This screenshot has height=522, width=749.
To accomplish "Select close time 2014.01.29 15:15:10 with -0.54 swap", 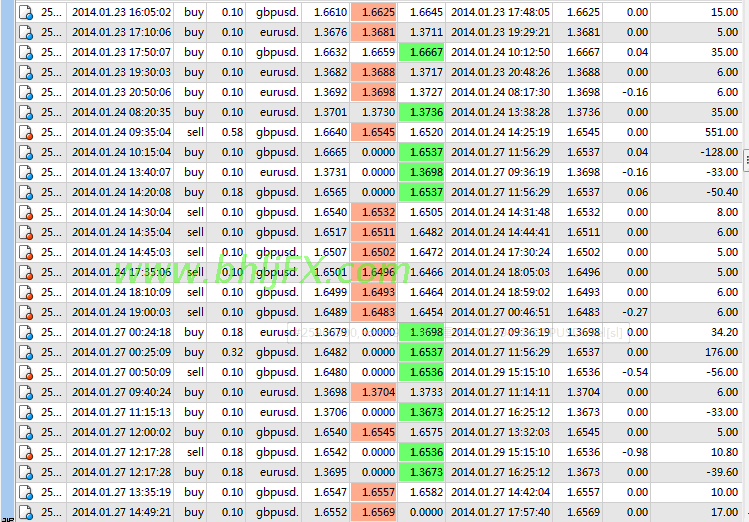I will [x=499, y=372].
